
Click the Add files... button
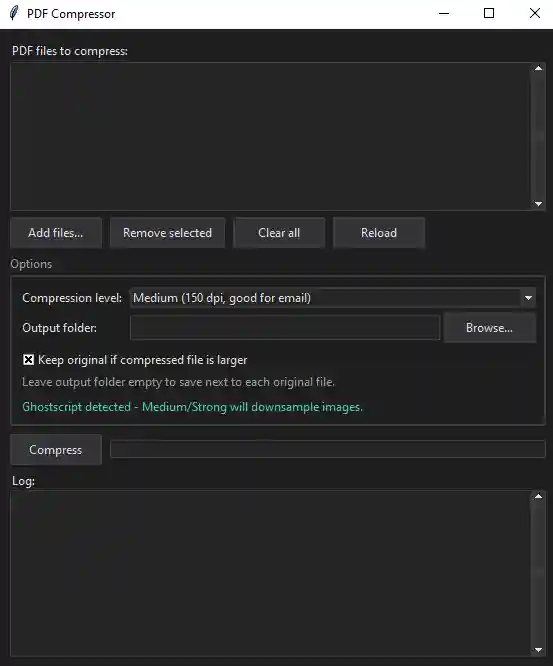(56, 233)
